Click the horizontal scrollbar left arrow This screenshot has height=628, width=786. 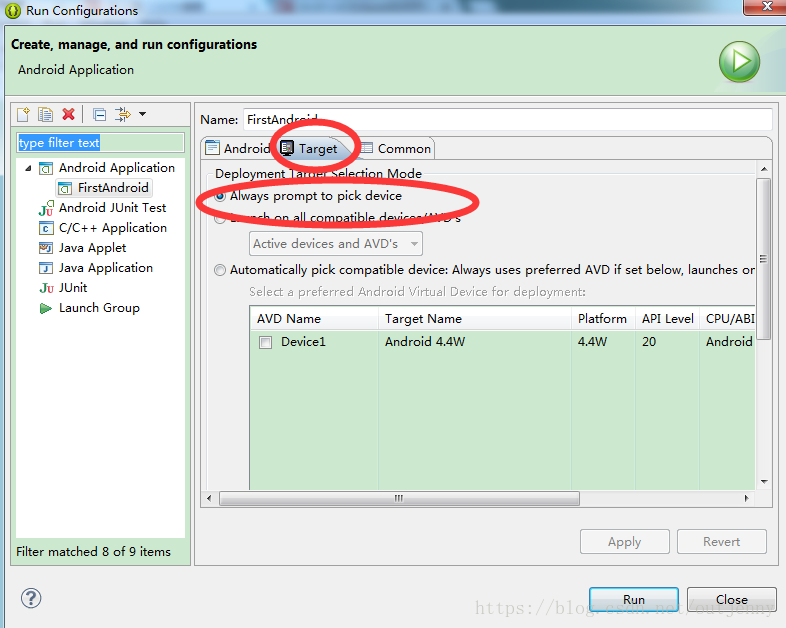pyautogui.click(x=209, y=499)
